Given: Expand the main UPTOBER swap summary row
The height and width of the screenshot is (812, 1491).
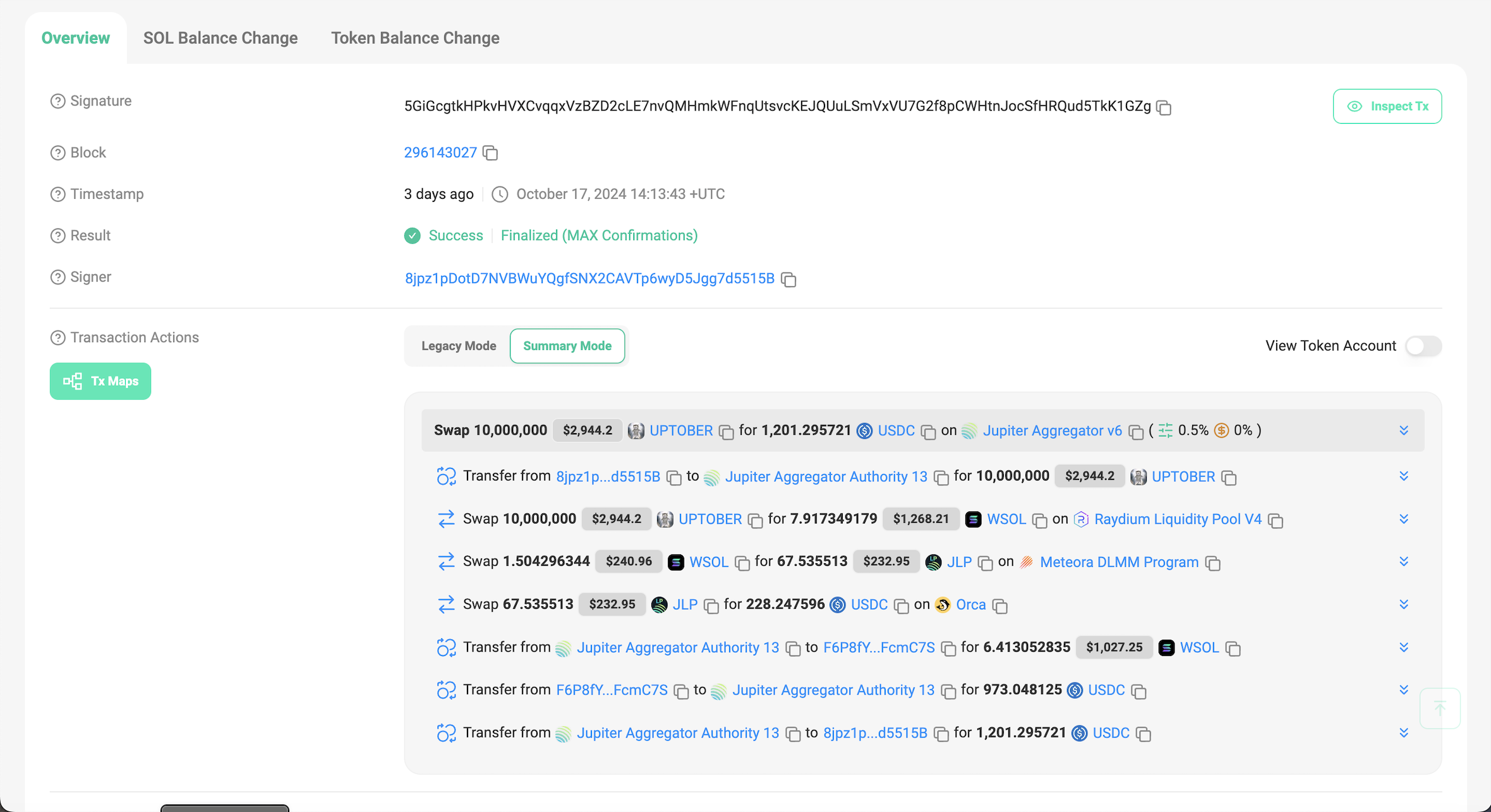Looking at the screenshot, I should pos(1404,431).
